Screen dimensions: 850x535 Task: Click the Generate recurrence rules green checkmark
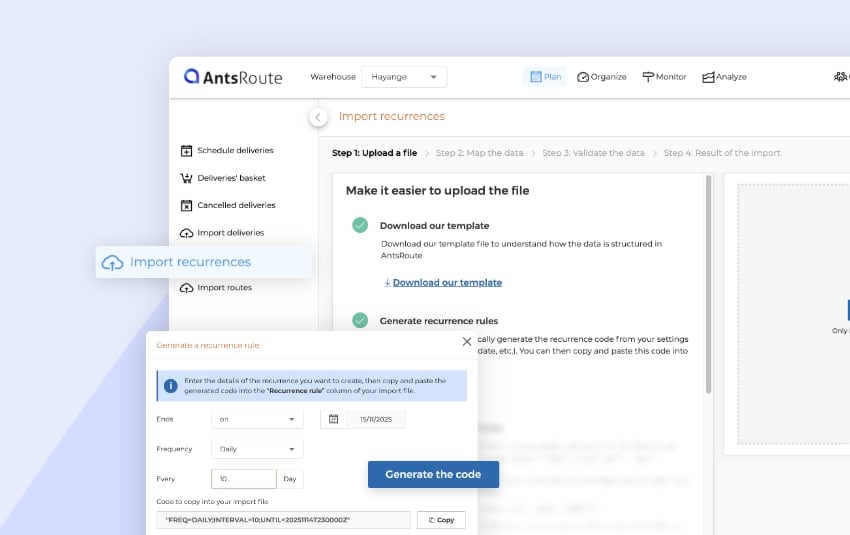(360, 320)
